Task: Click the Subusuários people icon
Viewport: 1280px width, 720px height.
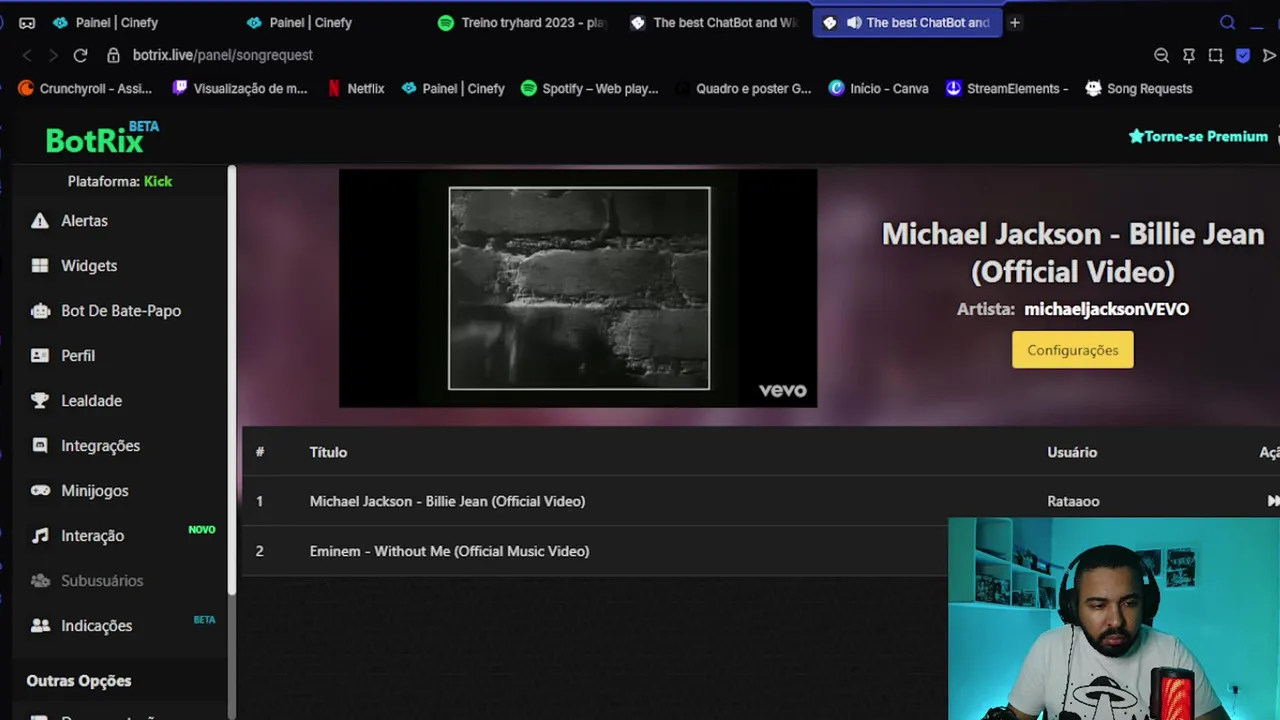Action: (x=40, y=581)
